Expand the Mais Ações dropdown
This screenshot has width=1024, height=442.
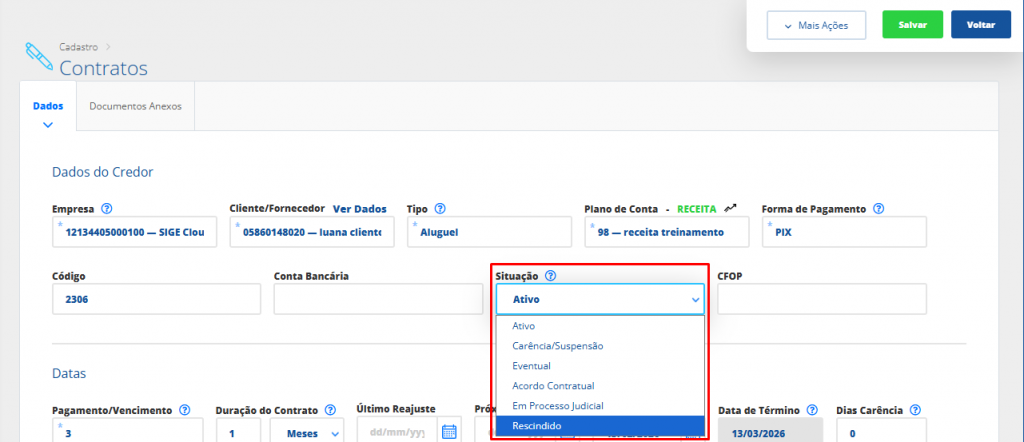click(816, 25)
